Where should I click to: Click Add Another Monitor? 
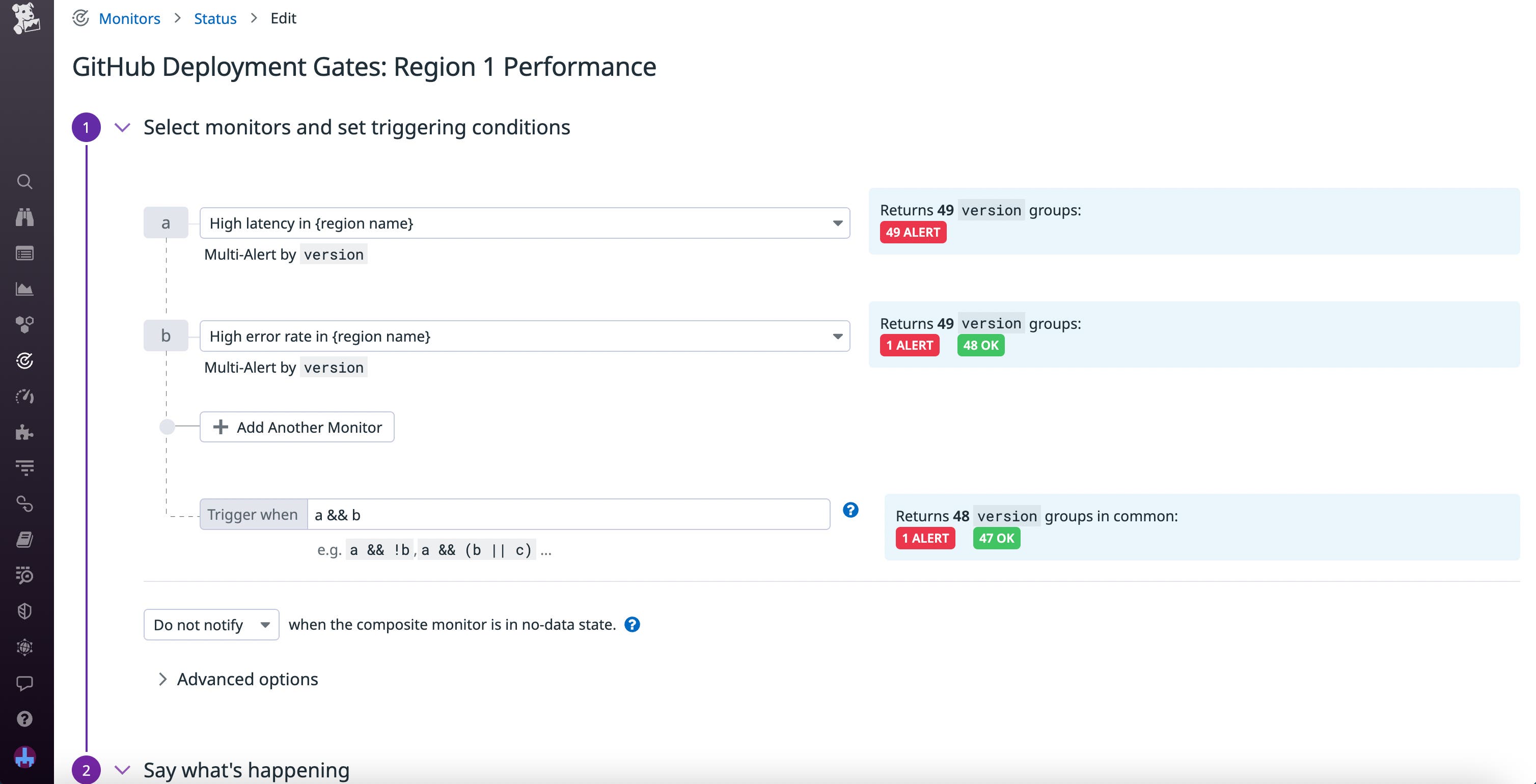pyautogui.click(x=296, y=427)
